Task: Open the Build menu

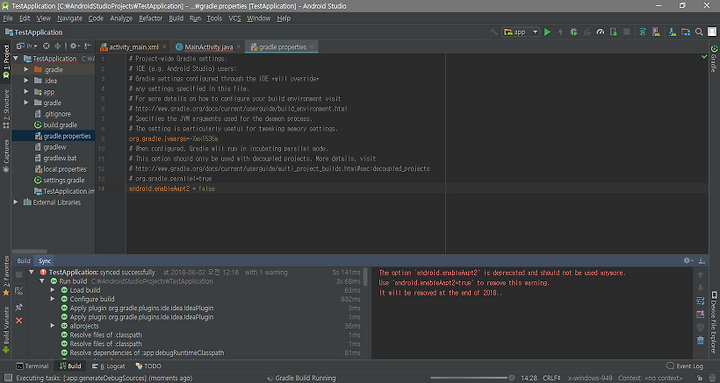Action: tap(176, 18)
